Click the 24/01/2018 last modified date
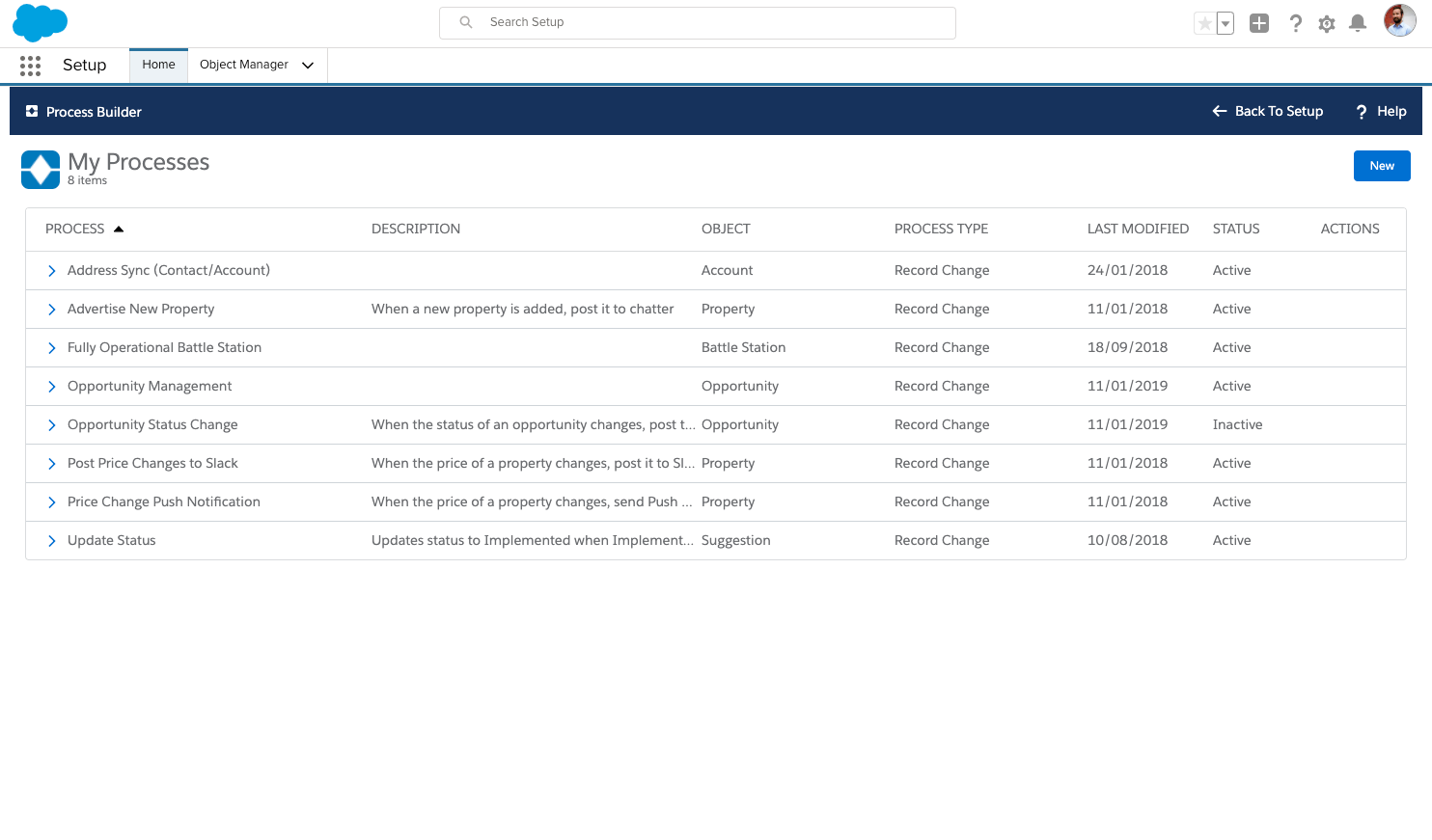 [x=1127, y=270]
